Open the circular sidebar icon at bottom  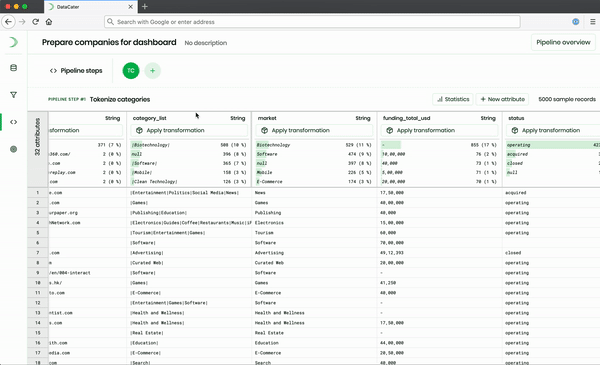[13, 149]
